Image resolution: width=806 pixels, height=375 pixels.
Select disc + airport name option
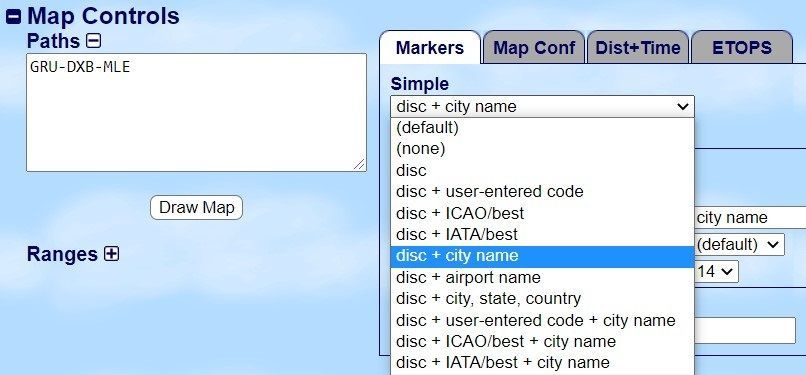tap(542, 277)
